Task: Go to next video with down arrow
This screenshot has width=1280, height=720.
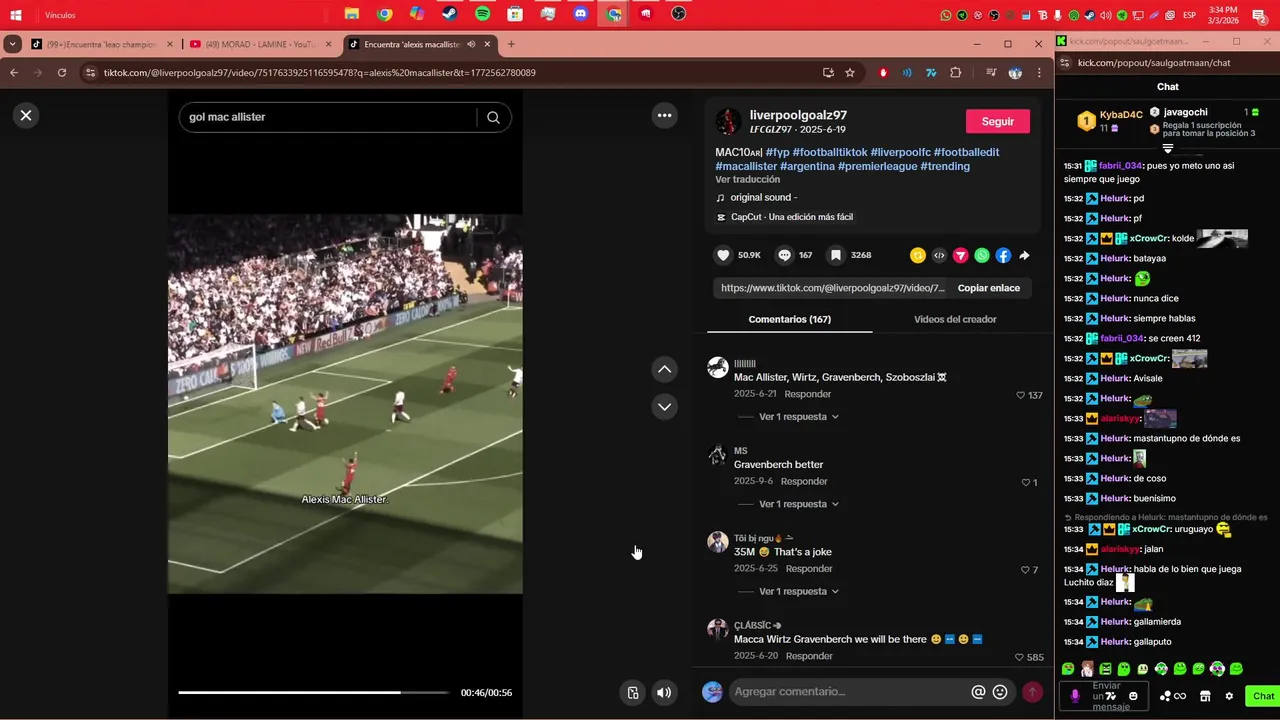Action: point(664,406)
